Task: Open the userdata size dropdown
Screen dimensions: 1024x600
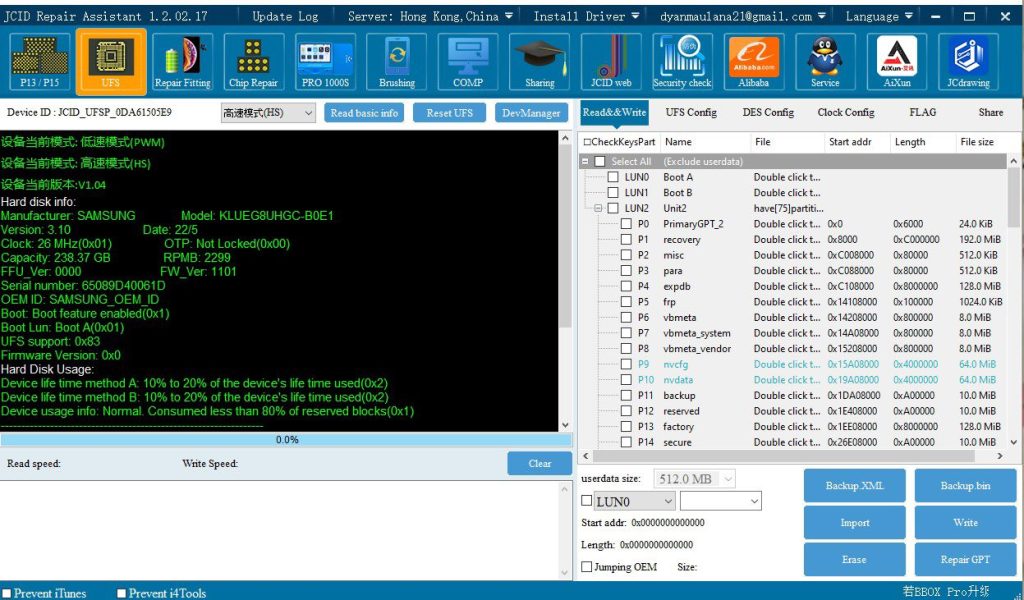Action: 695,479
